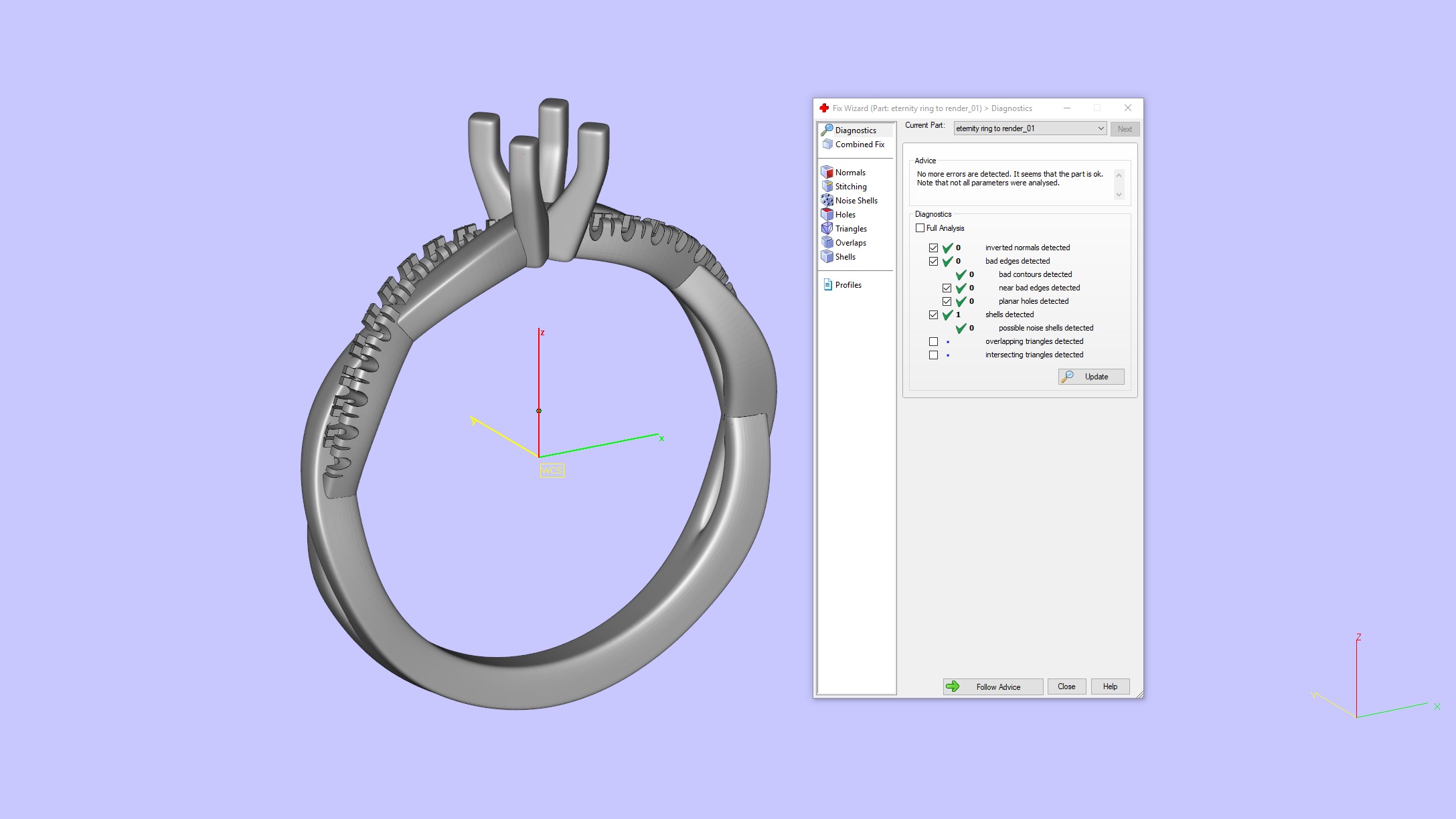The width and height of the screenshot is (1456, 819).
Task: Select the Diagnostics page in sidebar
Action: pos(855,130)
